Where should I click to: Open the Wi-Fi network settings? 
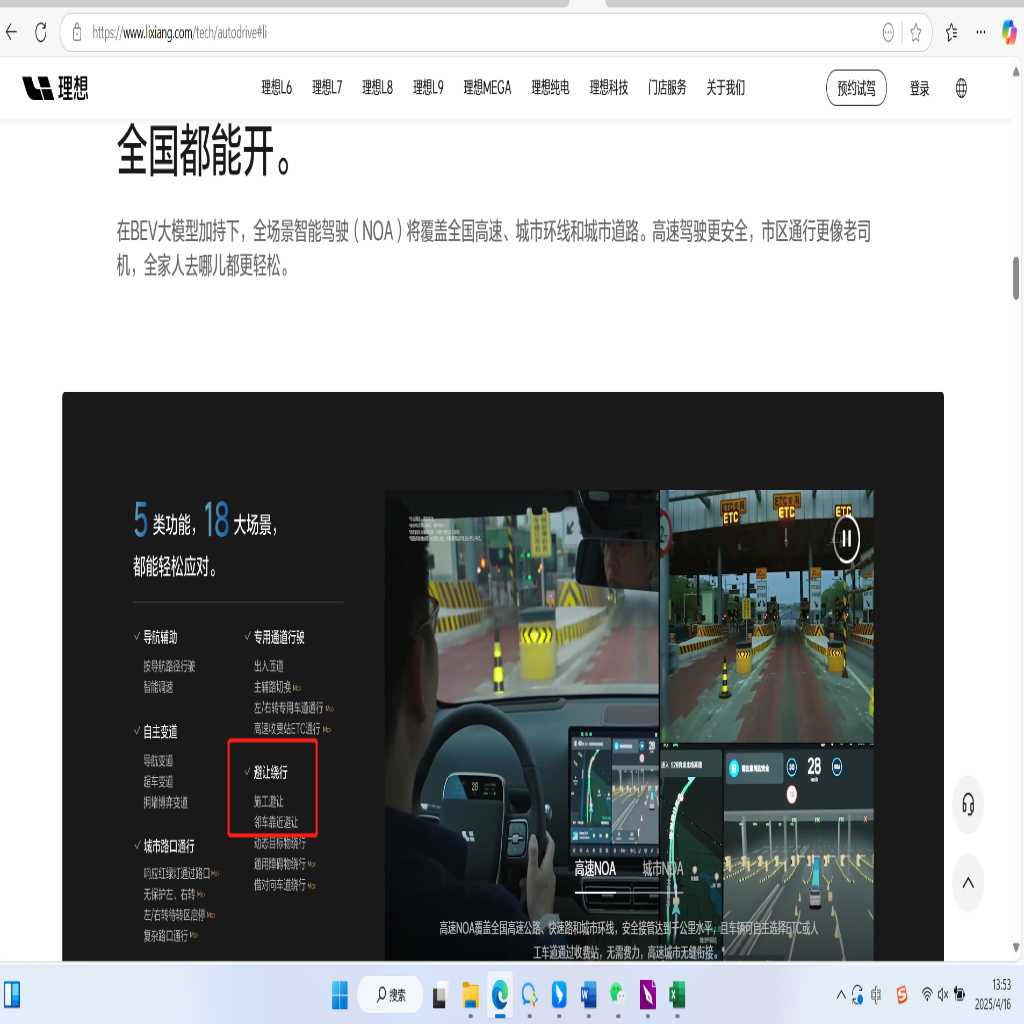click(x=927, y=995)
